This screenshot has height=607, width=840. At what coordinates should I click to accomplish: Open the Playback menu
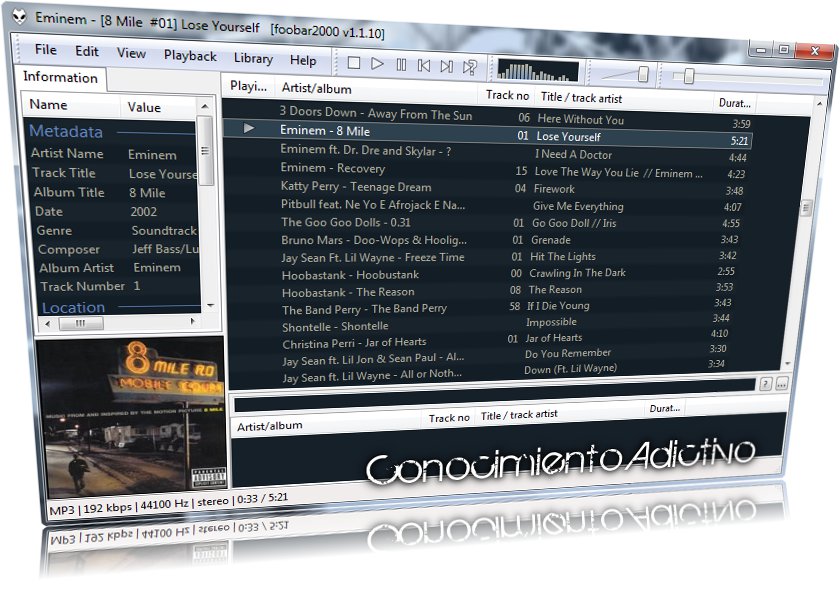click(x=189, y=58)
